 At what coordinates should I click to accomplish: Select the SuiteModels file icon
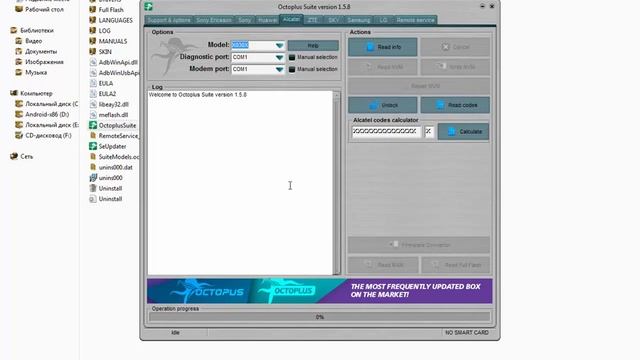point(93,157)
